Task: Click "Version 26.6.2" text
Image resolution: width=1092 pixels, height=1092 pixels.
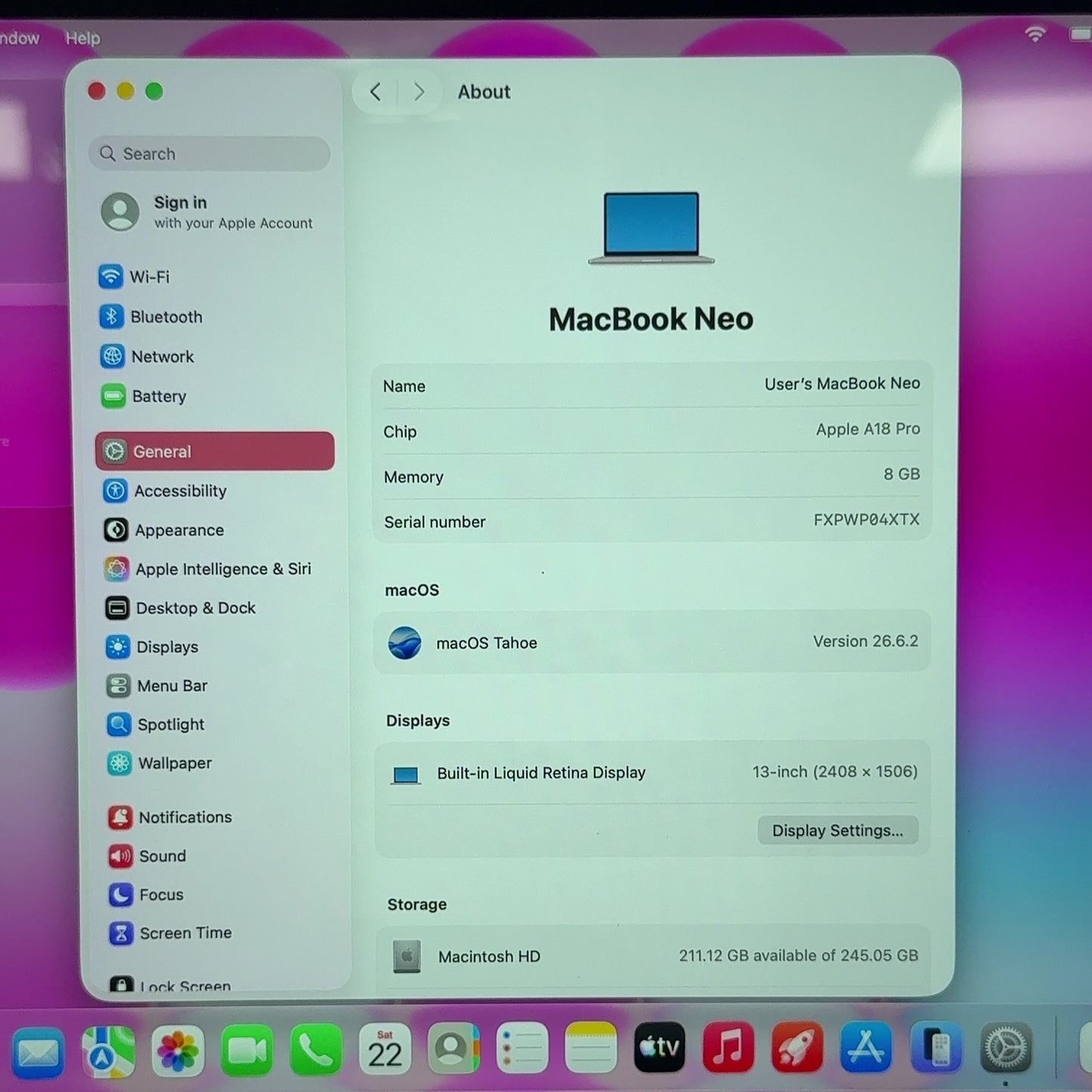Action: click(865, 642)
